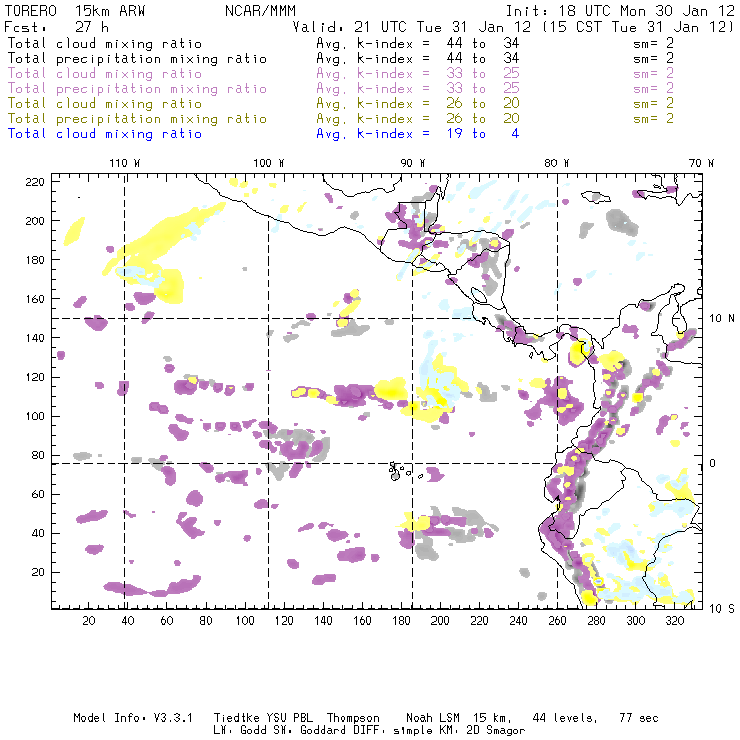Click the '77 sec' timestep text

pos(639,718)
